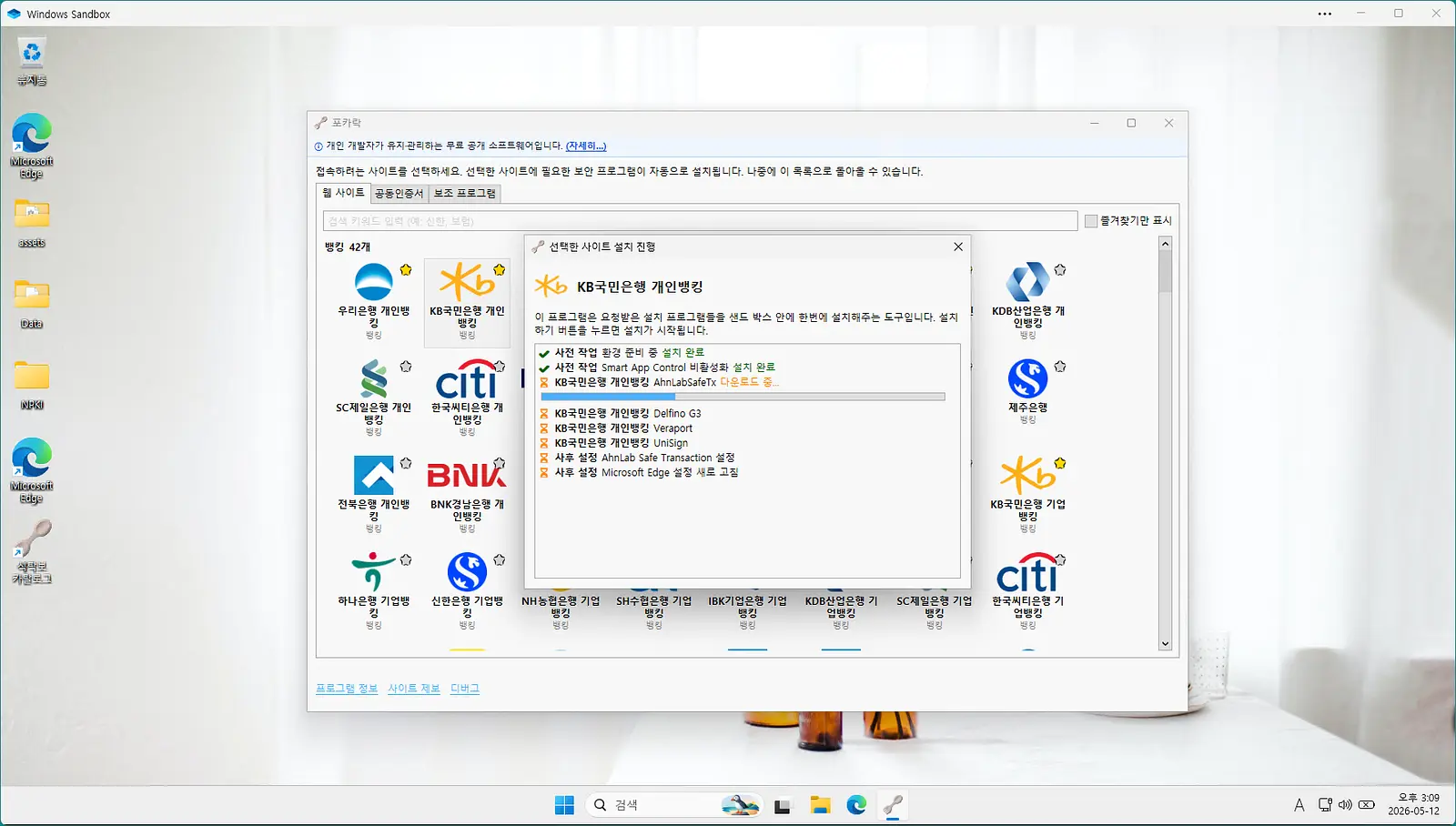Click the scrollbar down arrow in site list
This screenshot has width=1456, height=826.
click(x=1165, y=644)
